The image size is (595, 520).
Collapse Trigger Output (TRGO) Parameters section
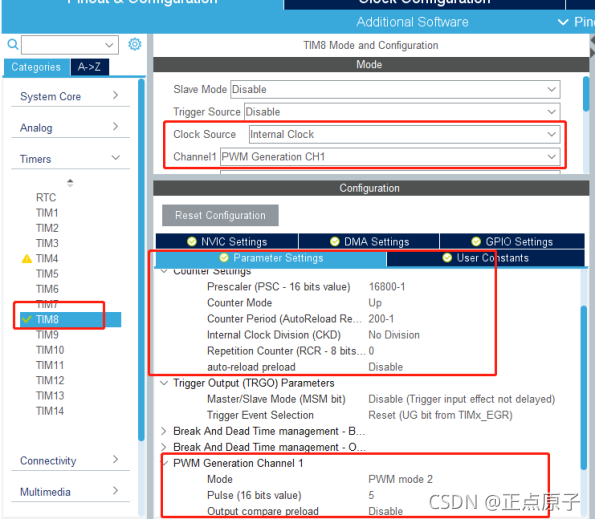click(x=164, y=383)
